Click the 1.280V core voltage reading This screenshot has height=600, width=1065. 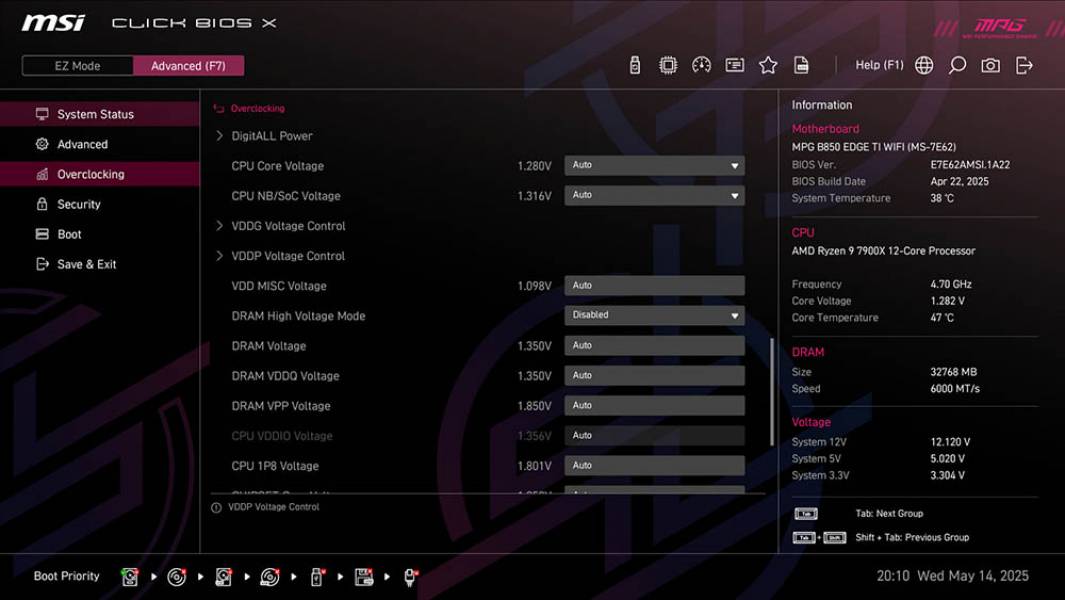click(x=534, y=166)
